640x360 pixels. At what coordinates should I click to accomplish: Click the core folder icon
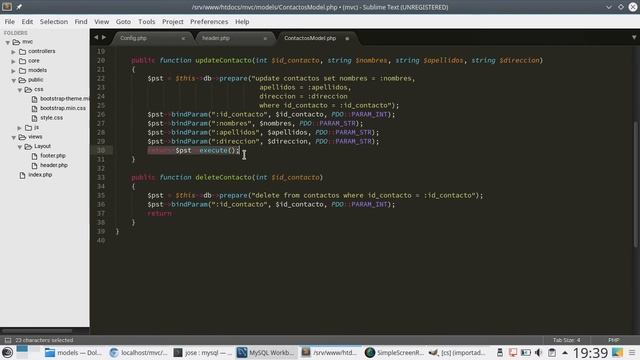point(22,61)
